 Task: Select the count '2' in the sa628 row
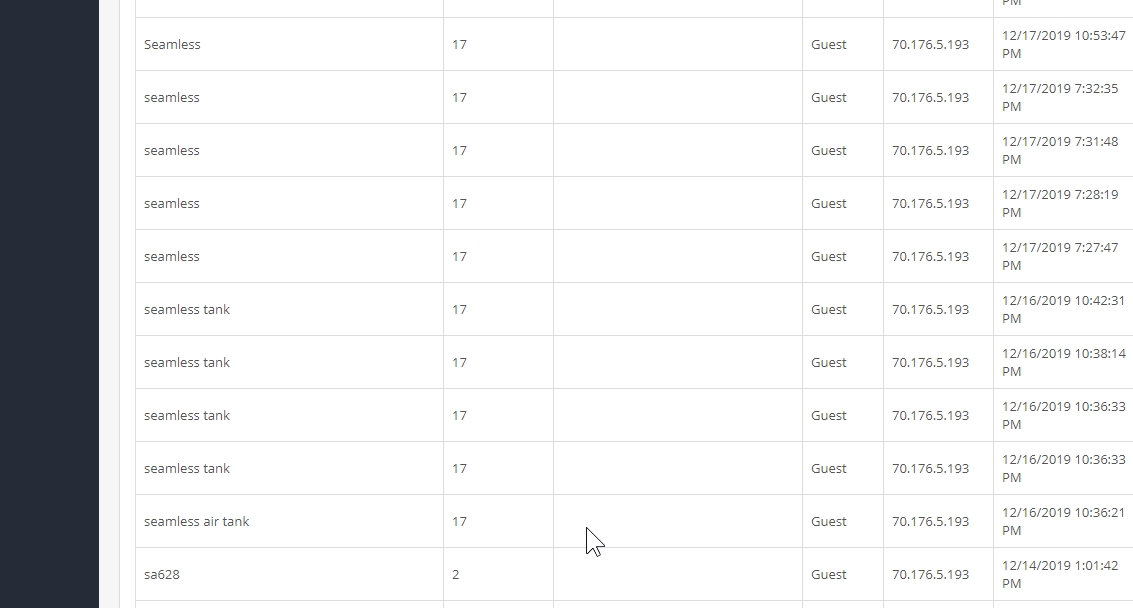(456, 575)
